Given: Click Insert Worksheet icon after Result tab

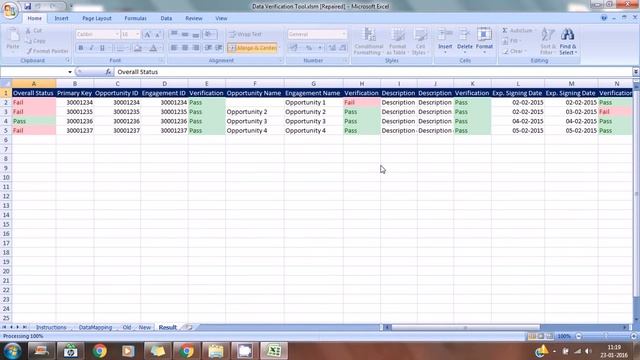Looking at the screenshot, I should click(x=188, y=327).
